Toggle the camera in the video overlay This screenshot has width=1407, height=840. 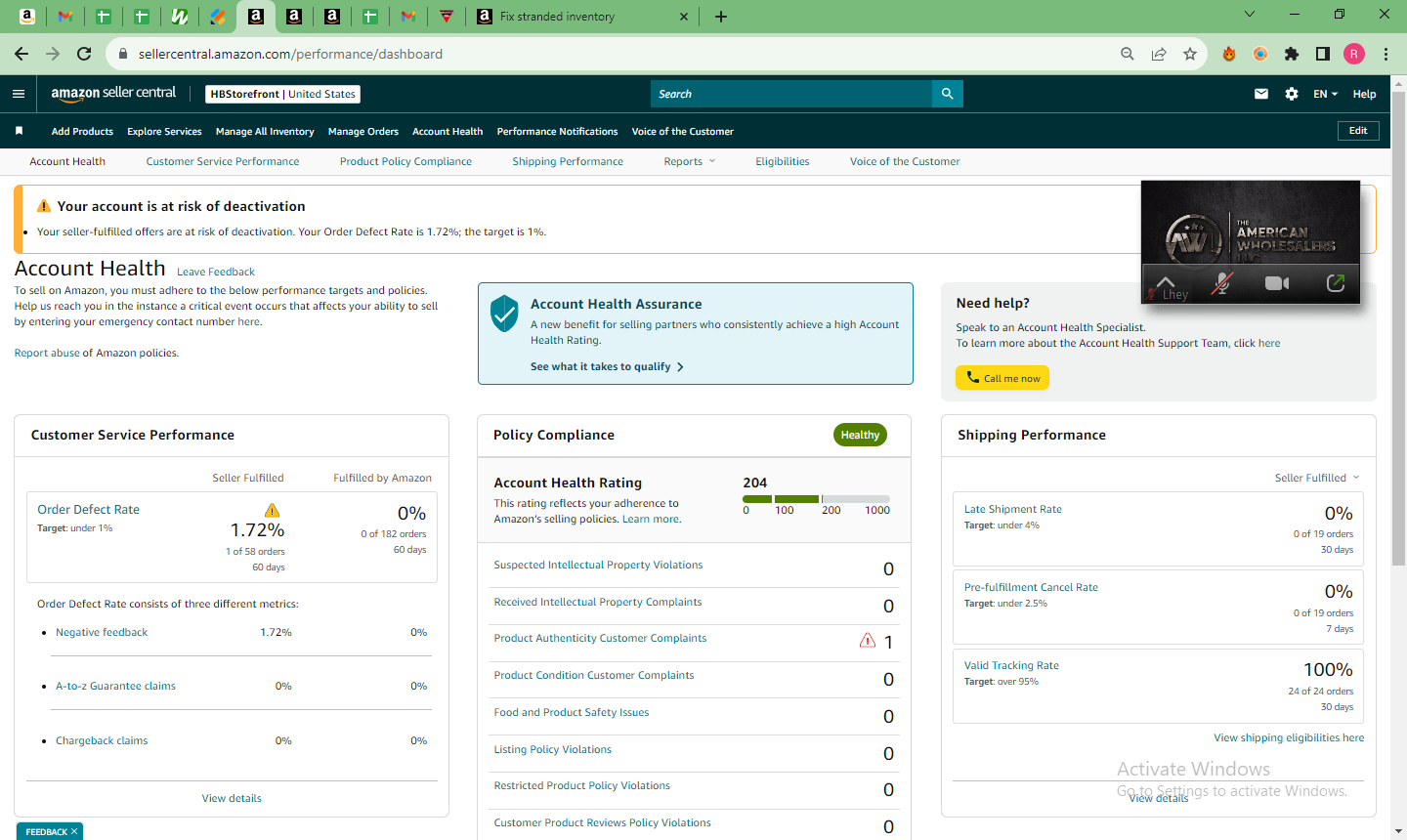point(1277,283)
